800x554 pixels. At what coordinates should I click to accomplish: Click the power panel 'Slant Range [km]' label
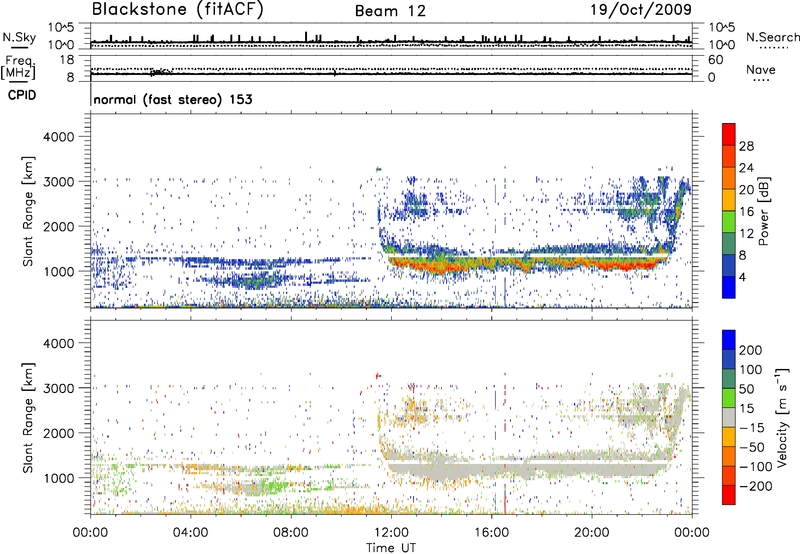[x=28, y=211]
